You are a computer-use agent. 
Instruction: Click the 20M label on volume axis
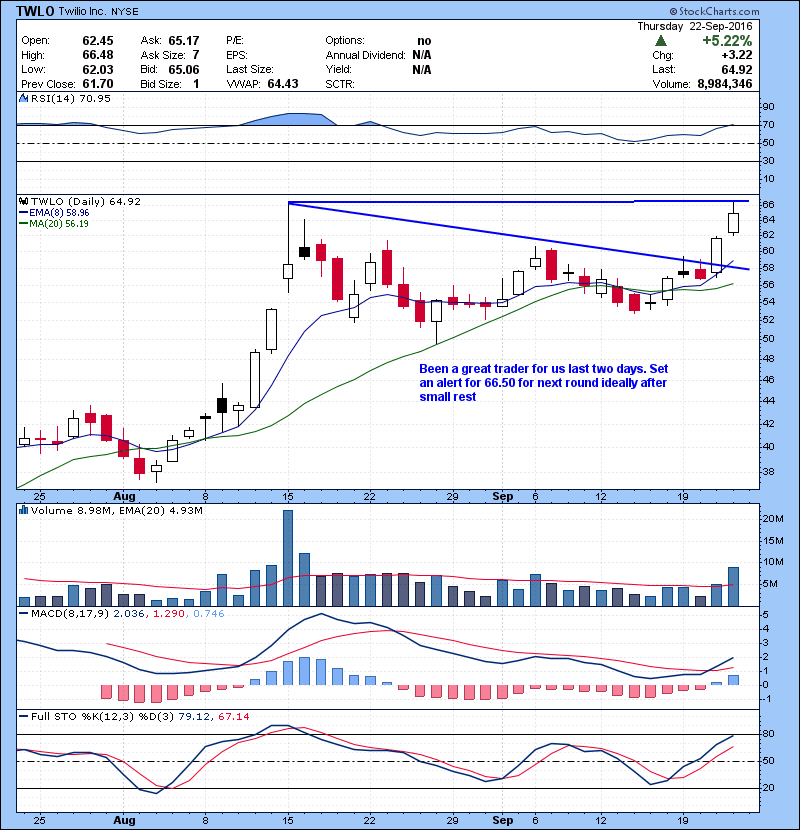[x=772, y=519]
